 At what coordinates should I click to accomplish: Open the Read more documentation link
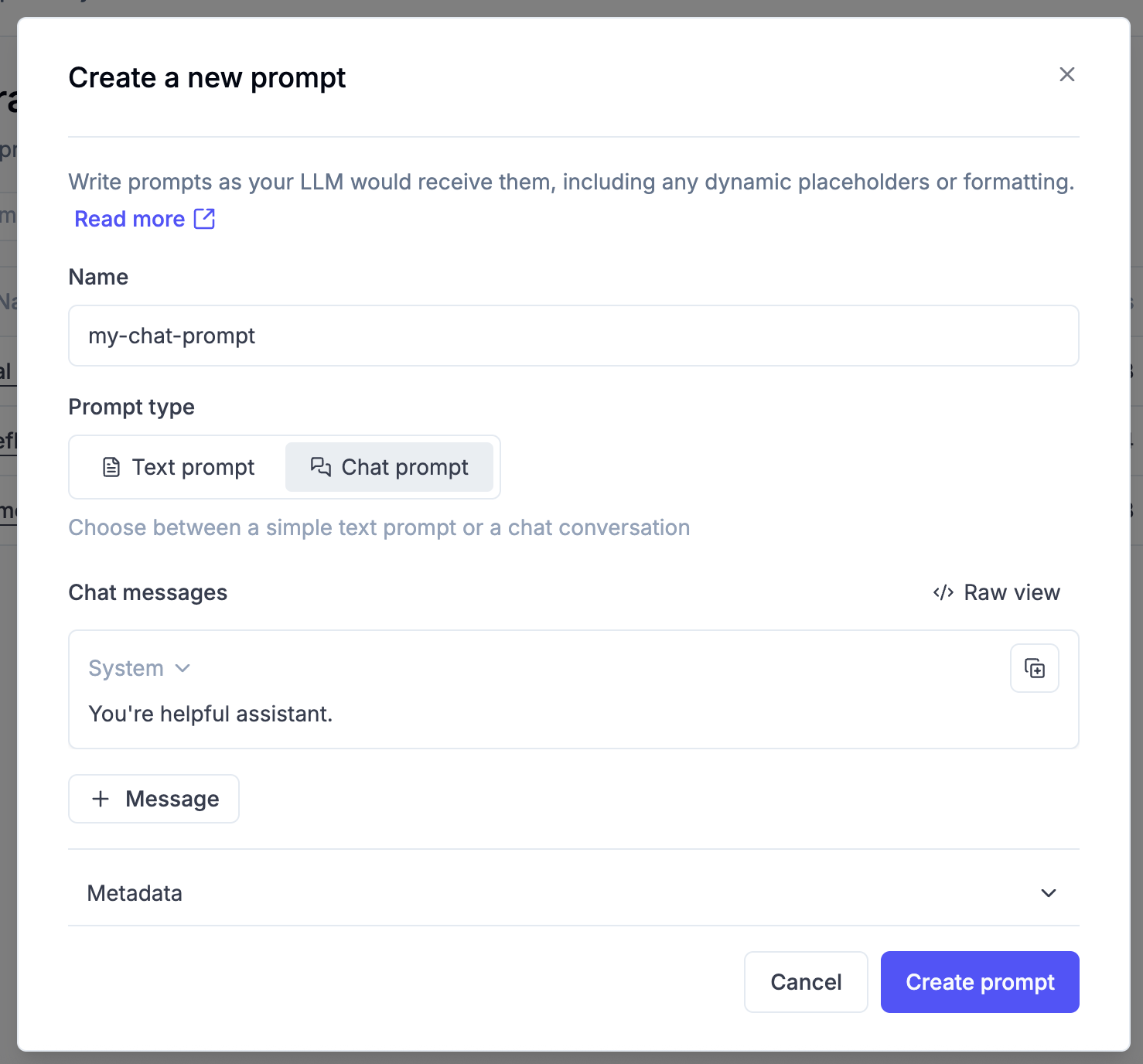(x=129, y=220)
